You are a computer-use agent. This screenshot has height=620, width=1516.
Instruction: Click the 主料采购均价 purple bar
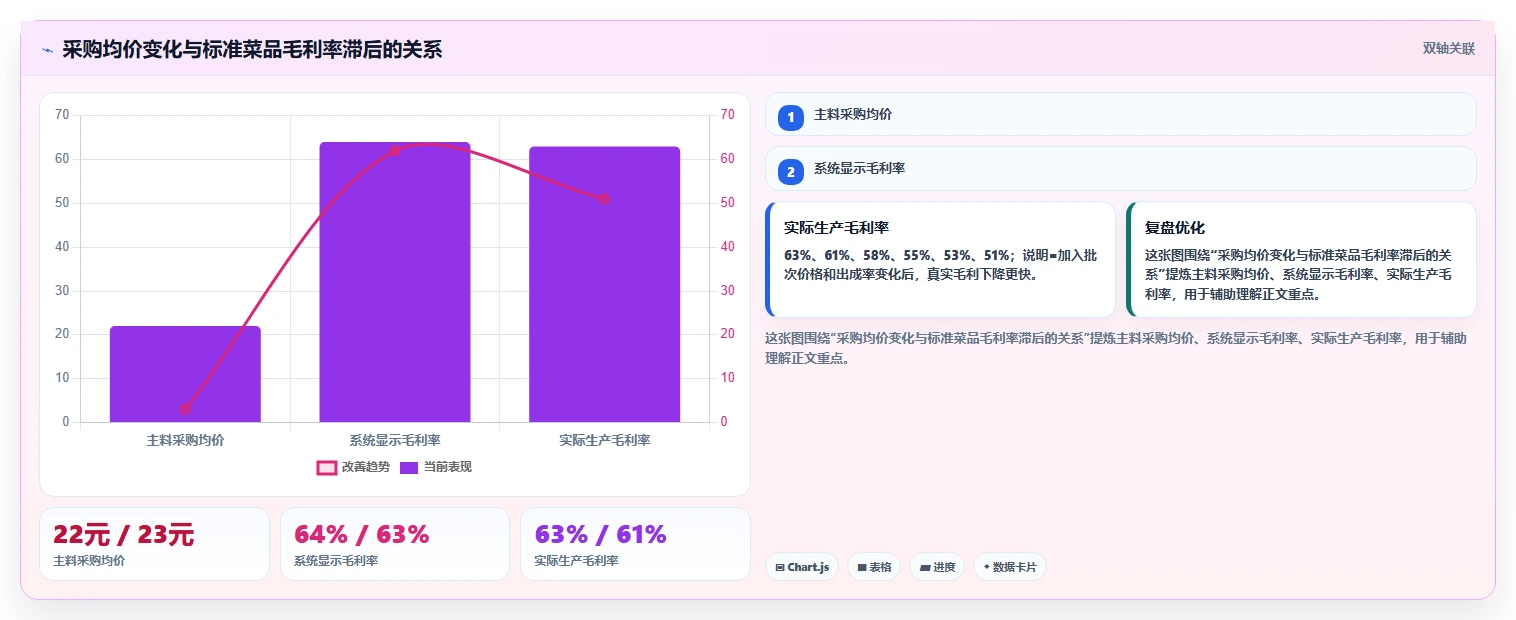click(x=185, y=374)
